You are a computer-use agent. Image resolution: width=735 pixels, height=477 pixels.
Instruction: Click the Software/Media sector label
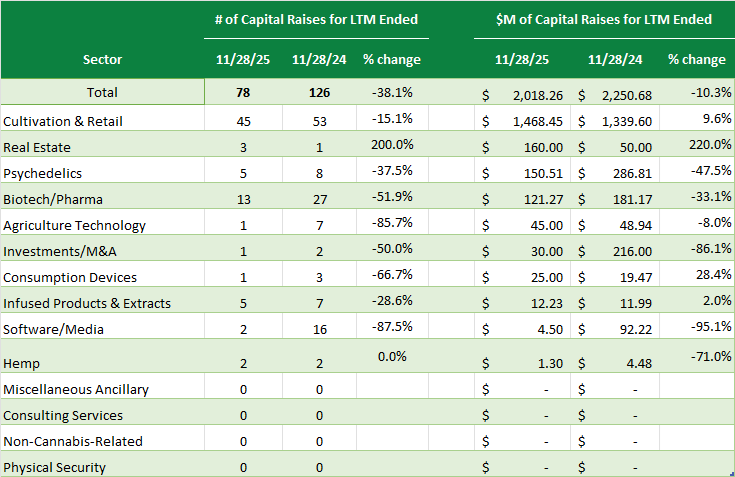tap(52, 329)
